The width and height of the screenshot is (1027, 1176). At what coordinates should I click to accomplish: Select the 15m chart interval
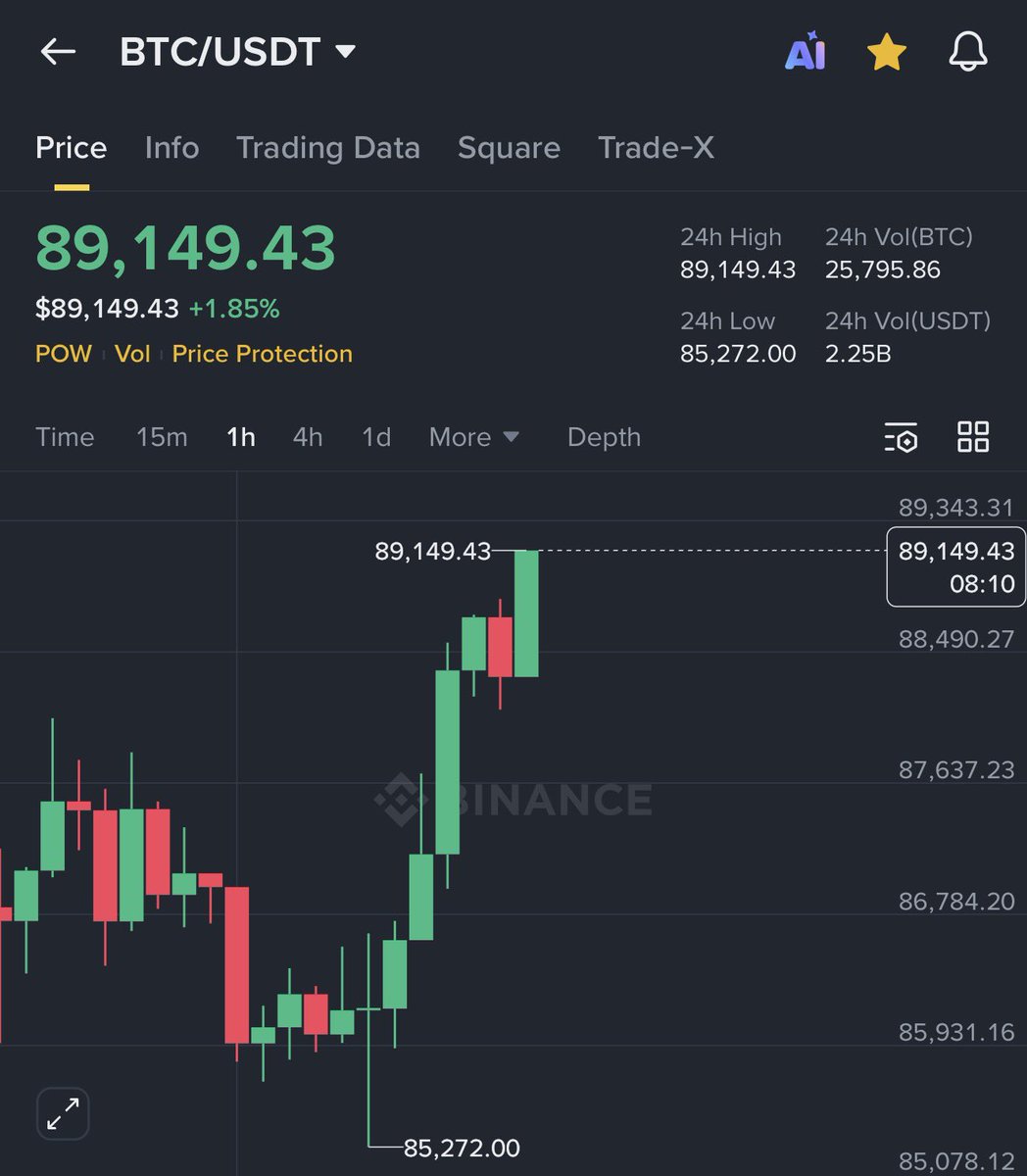coord(162,437)
